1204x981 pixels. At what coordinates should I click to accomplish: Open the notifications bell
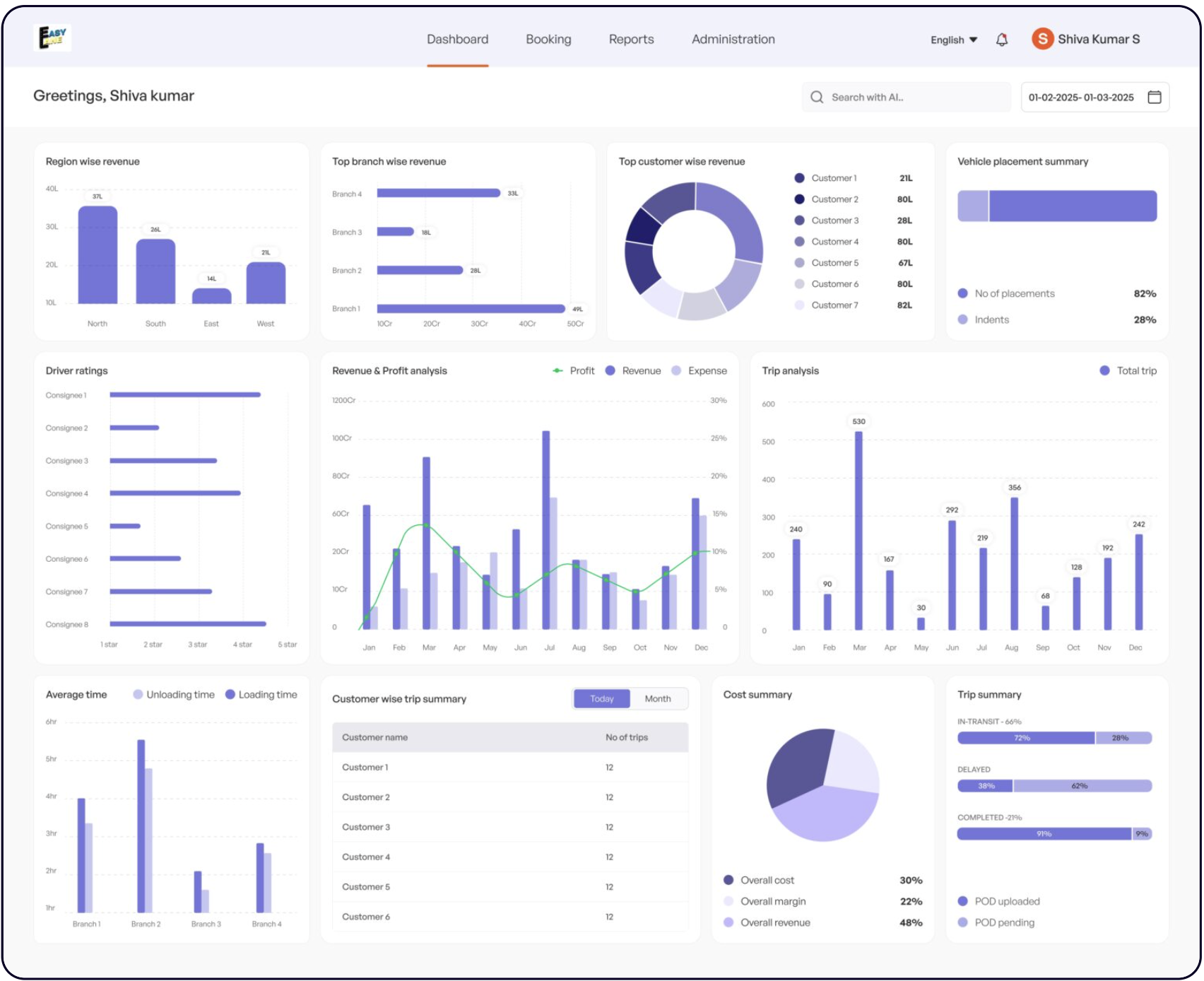[x=1001, y=40]
